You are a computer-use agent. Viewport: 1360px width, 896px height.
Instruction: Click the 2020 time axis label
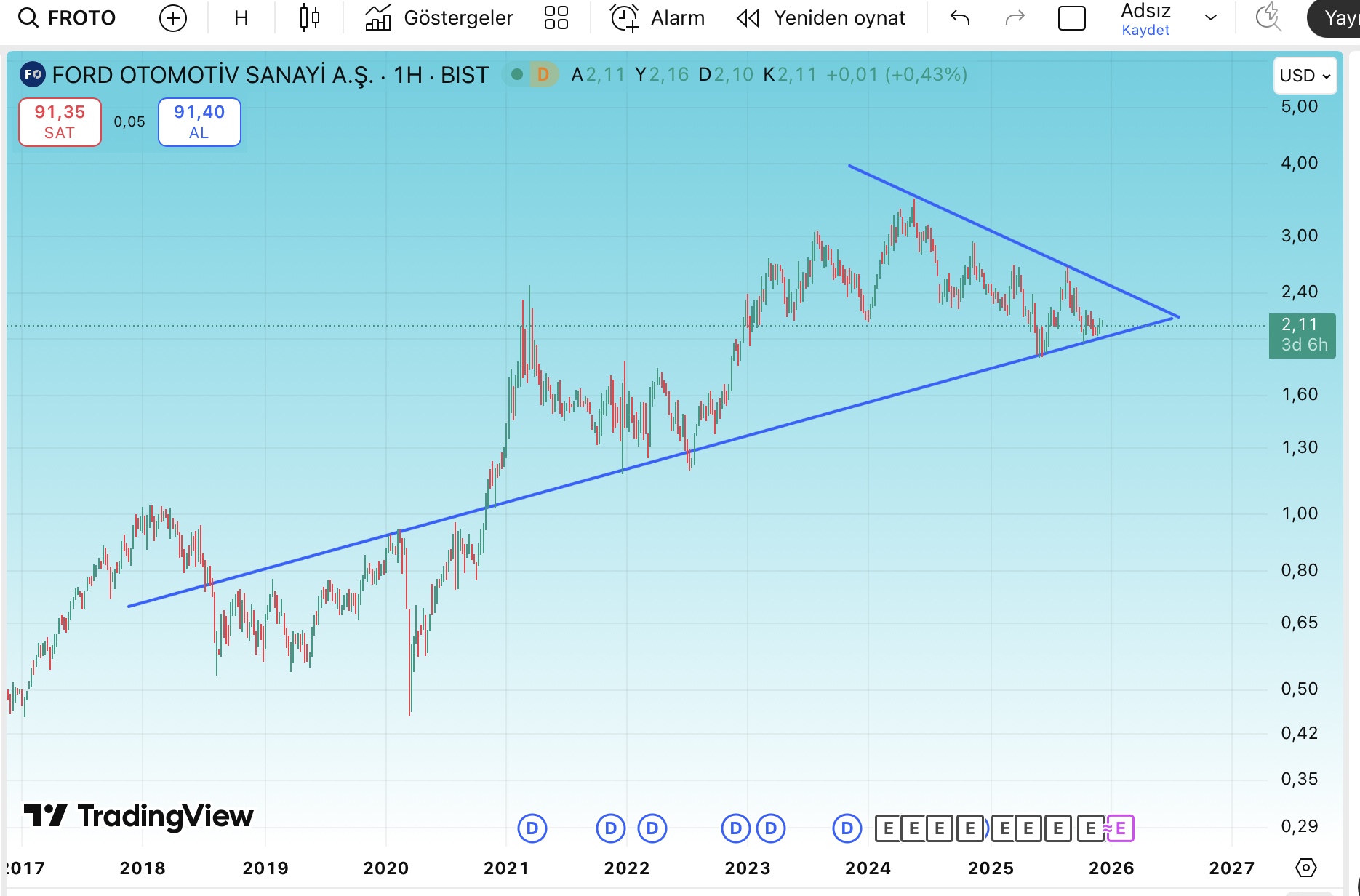386,868
